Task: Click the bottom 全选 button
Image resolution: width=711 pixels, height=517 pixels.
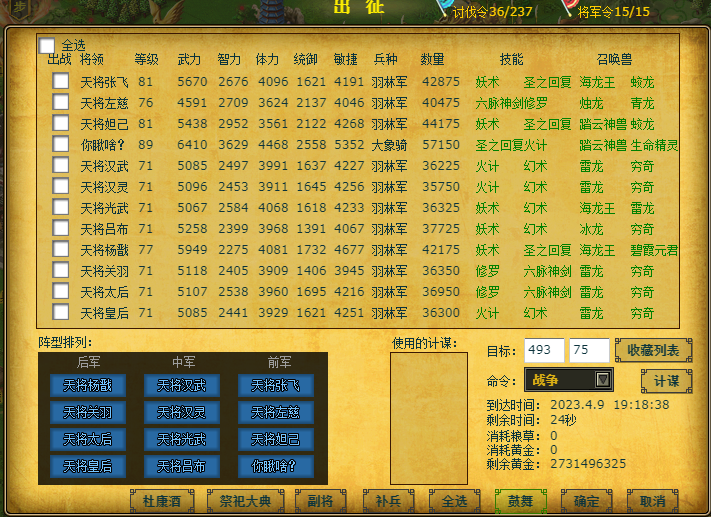Action: [455, 501]
